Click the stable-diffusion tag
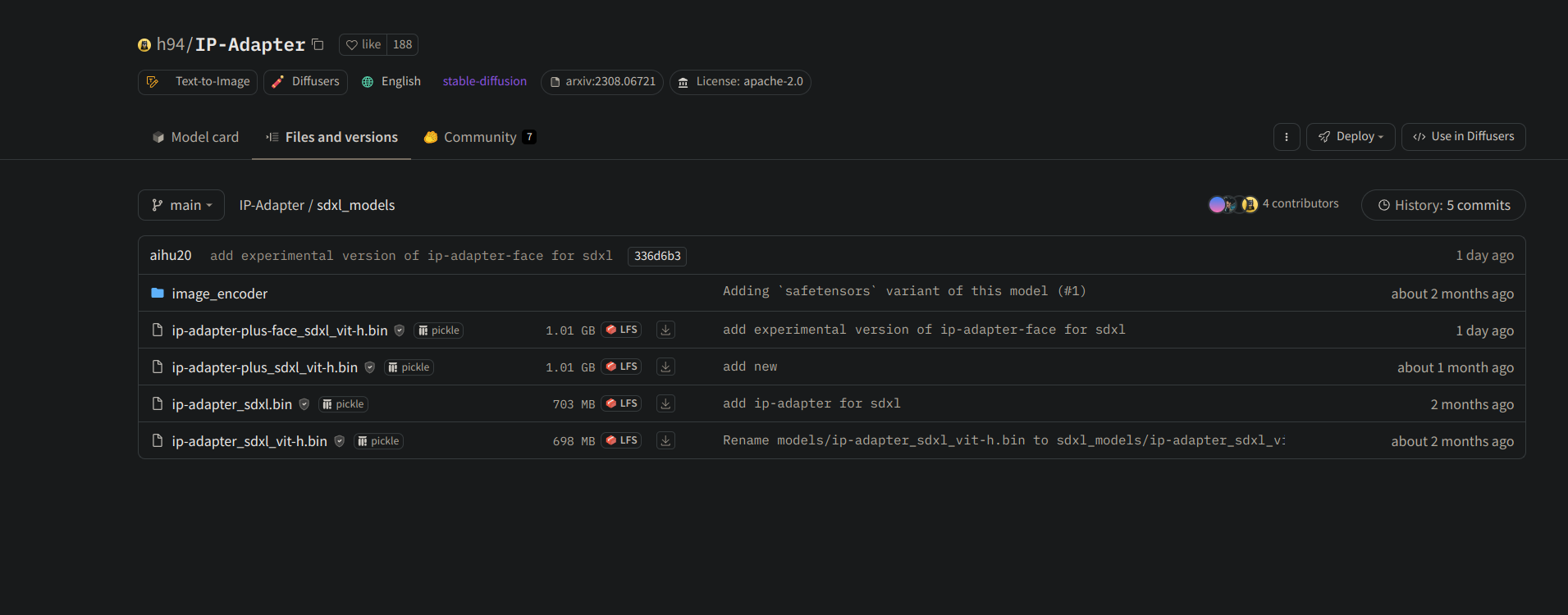 pos(484,81)
